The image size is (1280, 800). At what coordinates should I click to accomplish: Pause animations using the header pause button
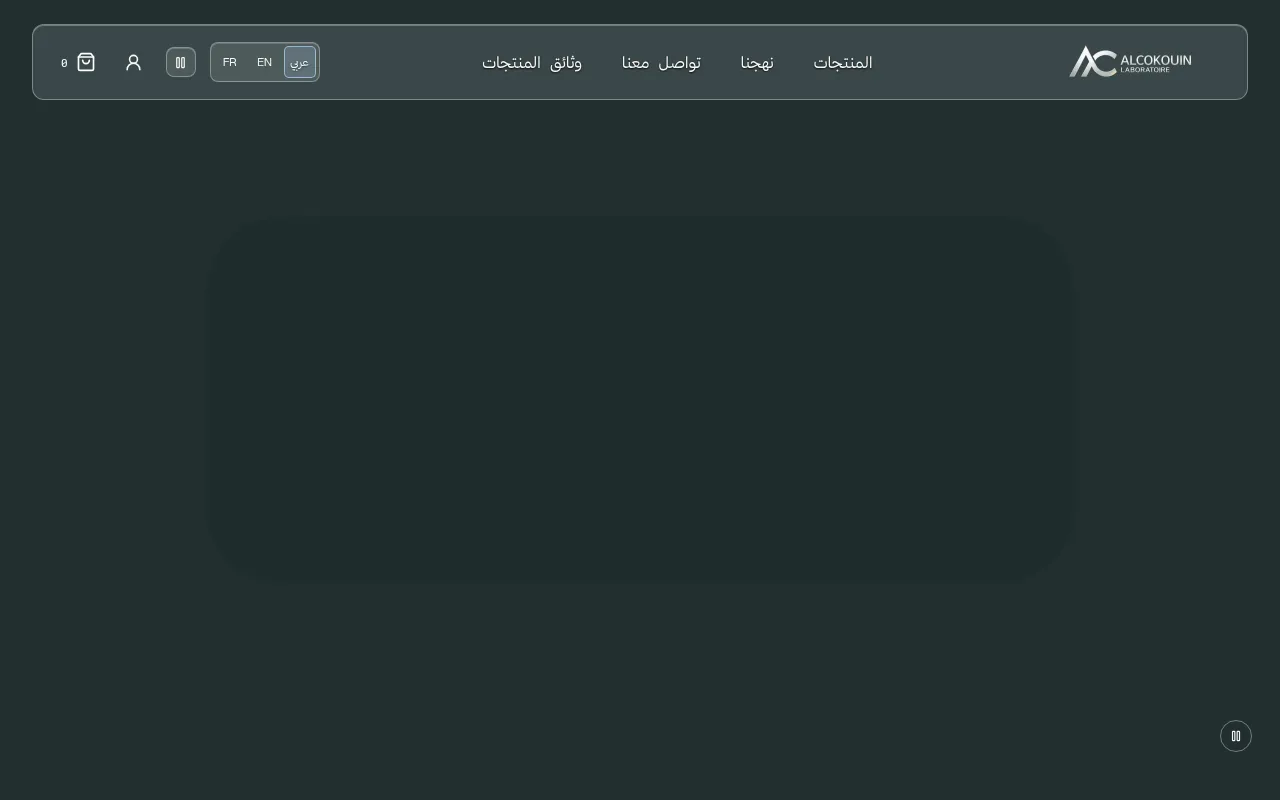(x=181, y=62)
